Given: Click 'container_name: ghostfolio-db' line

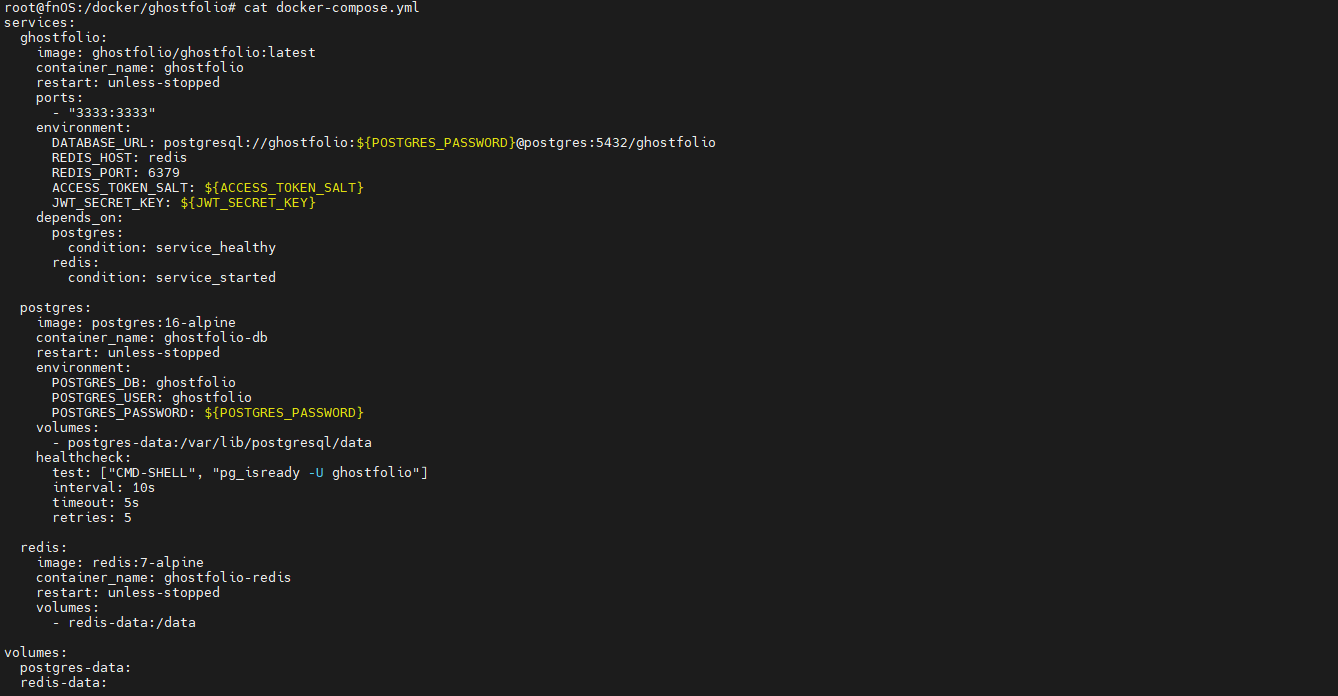Looking at the screenshot, I should pos(152,338).
